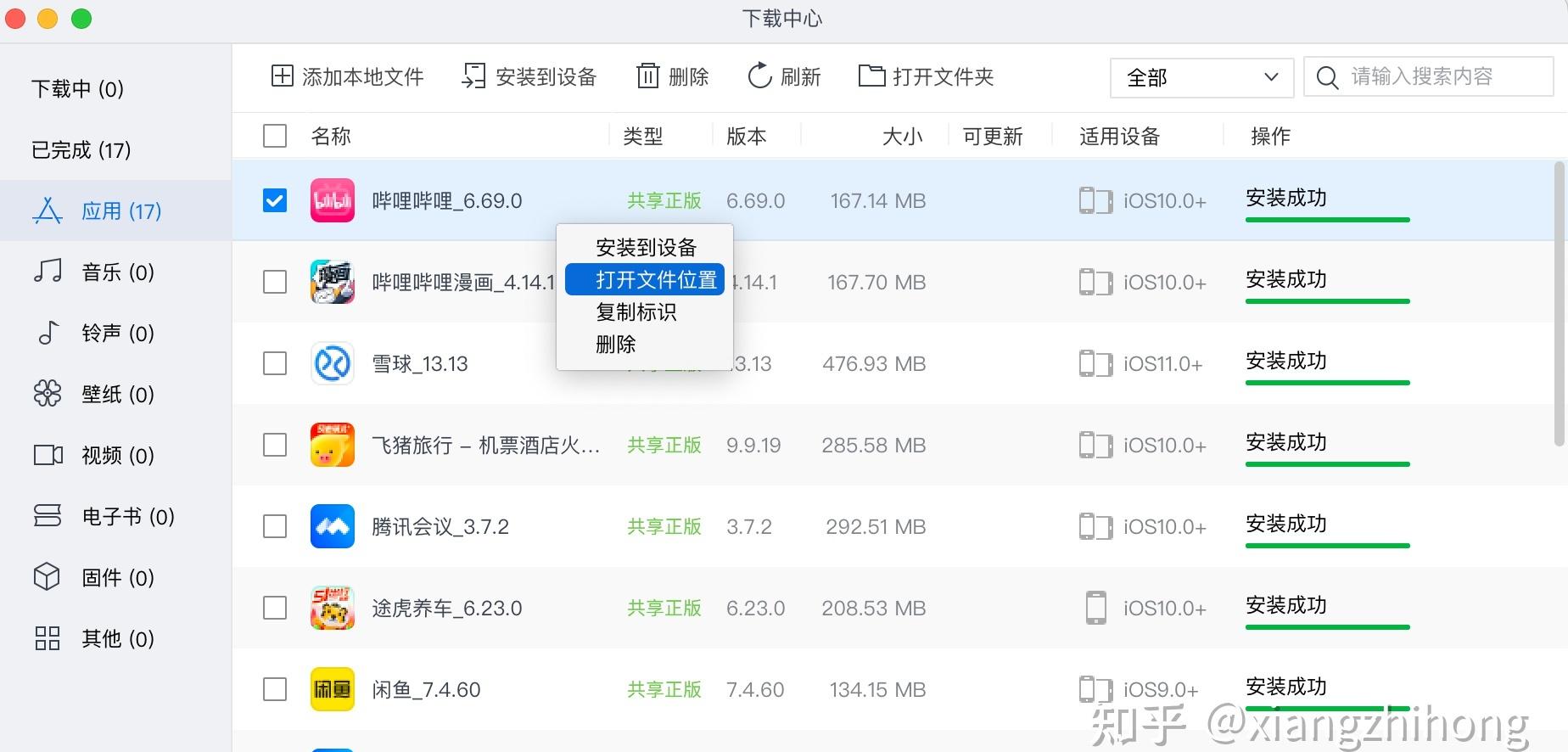
Task: Focus the 请输入搜索内容 search field
Action: pos(1429,77)
